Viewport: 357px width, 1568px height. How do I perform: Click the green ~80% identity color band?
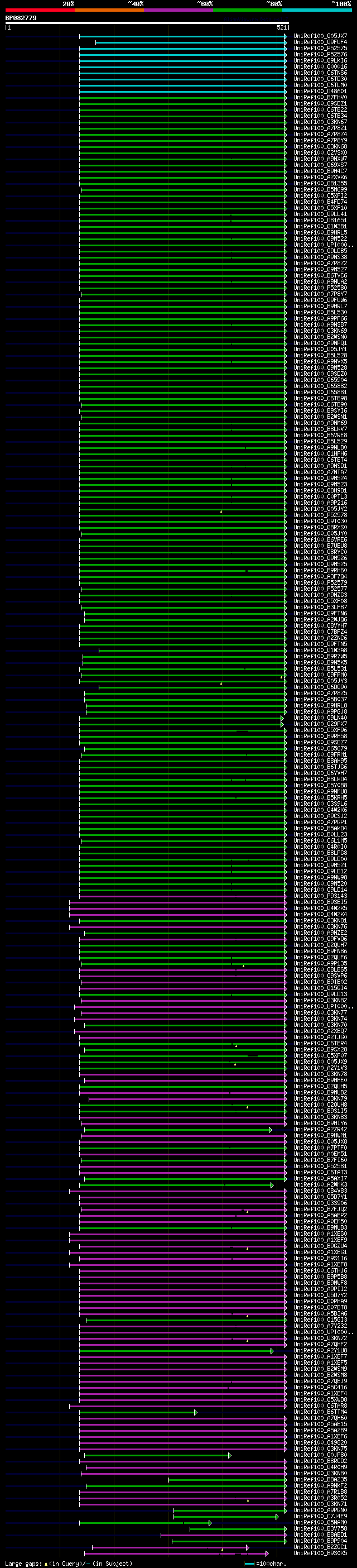click(x=248, y=11)
